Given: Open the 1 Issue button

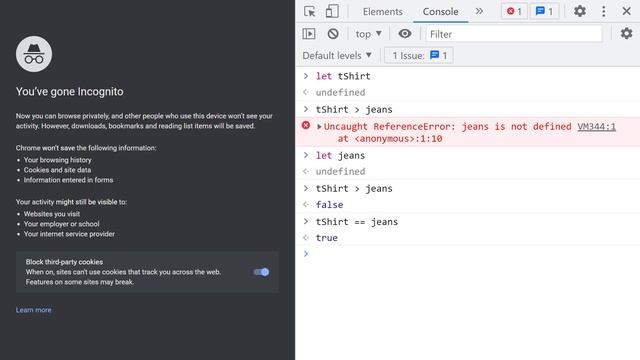Looking at the screenshot, I should (x=419, y=56).
